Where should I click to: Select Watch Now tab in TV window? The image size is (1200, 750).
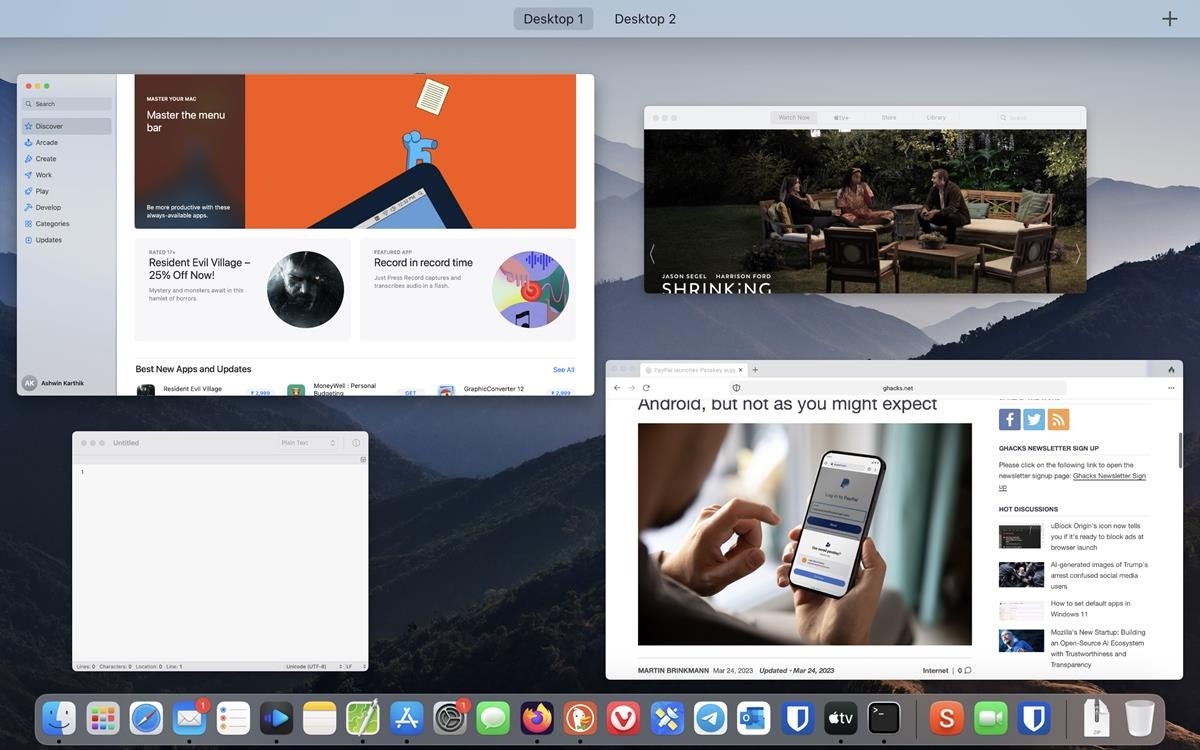tap(794, 118)
